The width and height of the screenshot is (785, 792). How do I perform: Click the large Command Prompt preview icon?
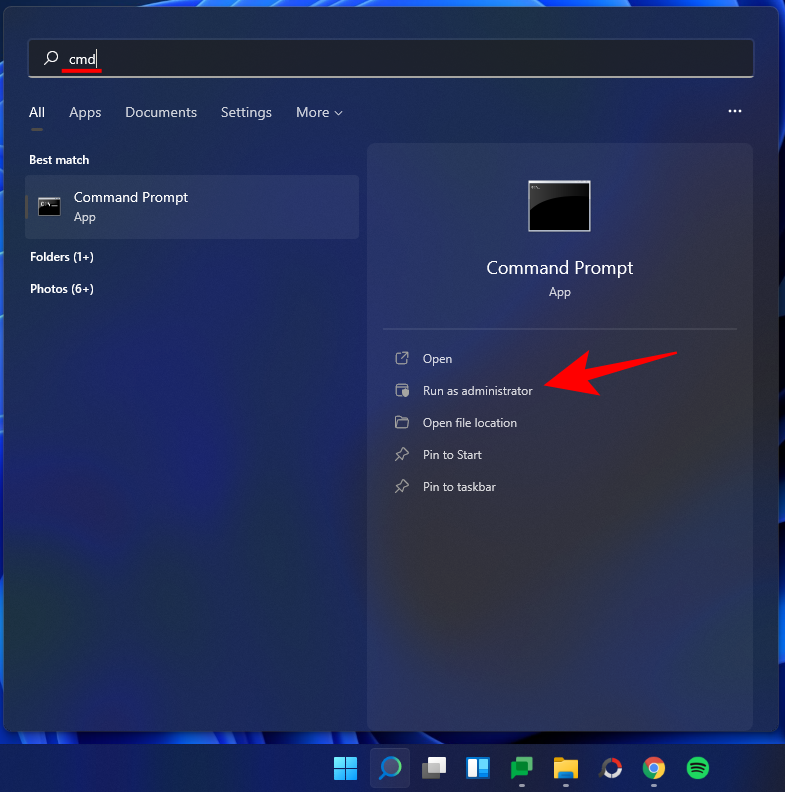point(559,206)
